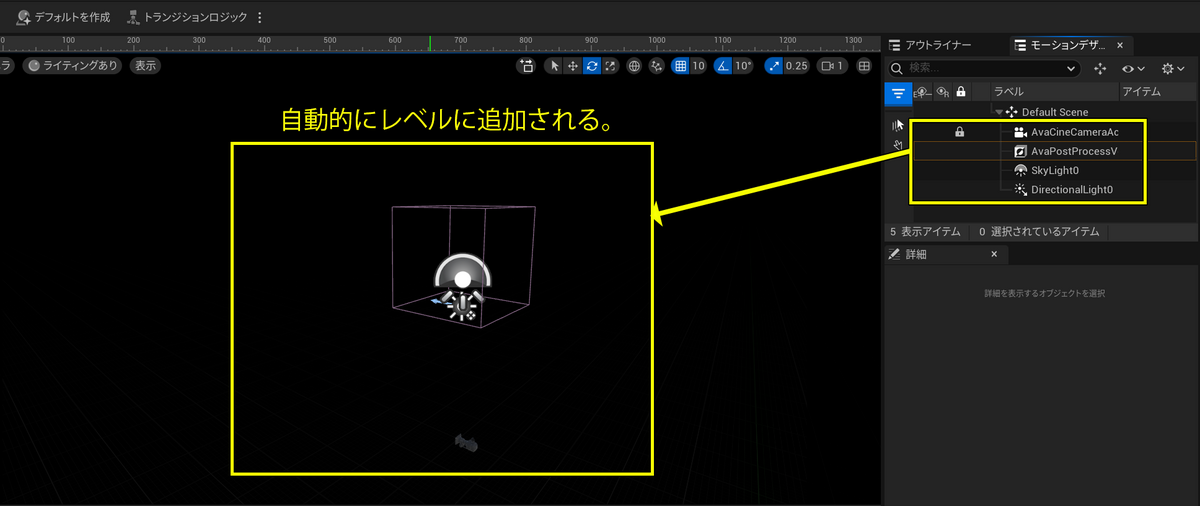
Task: Open トランジションロジック (Transition Logic)
Action: pyautogui.click(x=187, y=17)
